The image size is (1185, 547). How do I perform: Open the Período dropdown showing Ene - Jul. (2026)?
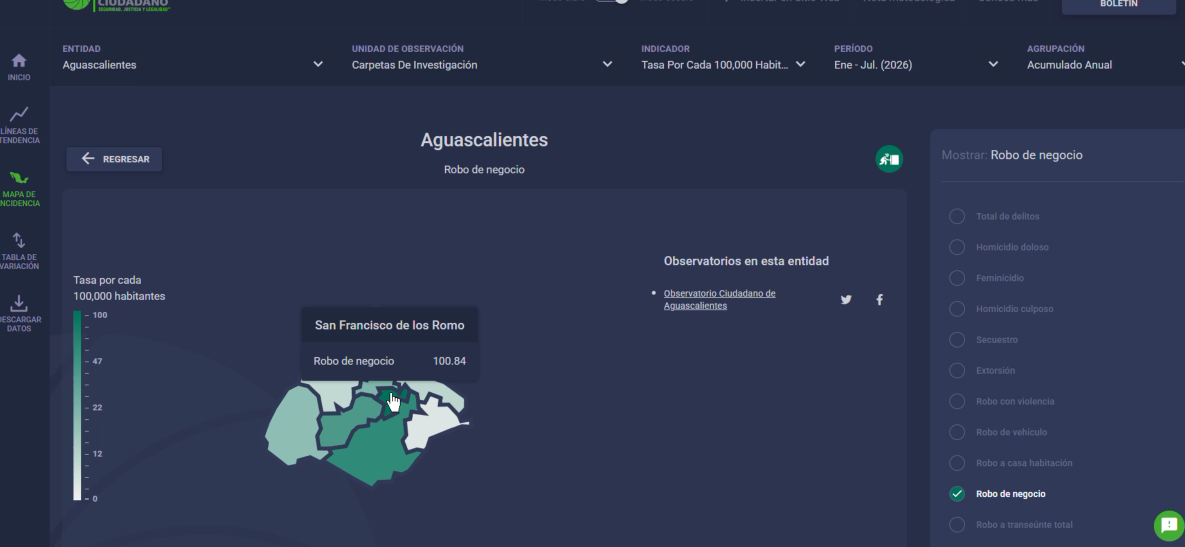point(916,57)
